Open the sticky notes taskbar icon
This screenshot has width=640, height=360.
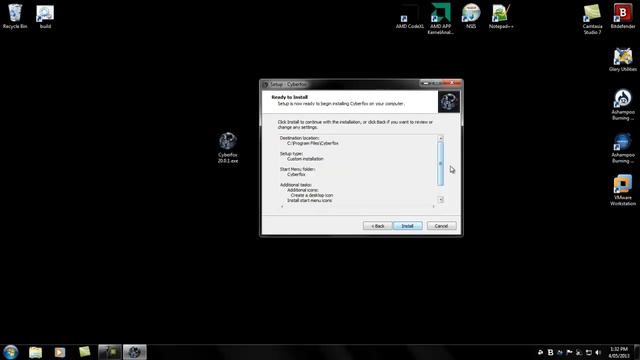click(84, 352)
